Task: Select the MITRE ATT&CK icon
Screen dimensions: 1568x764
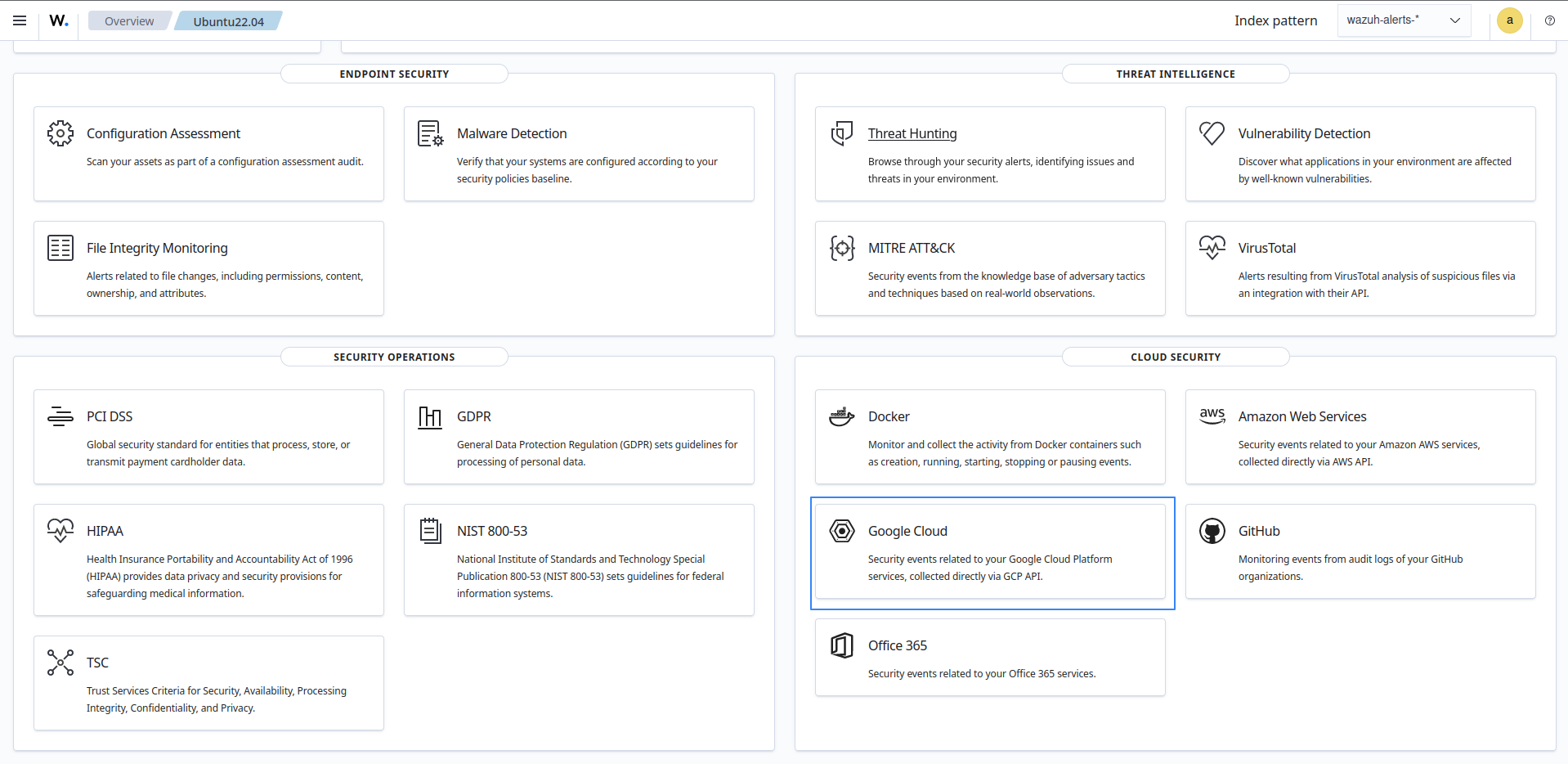Action: pos(841,247)
